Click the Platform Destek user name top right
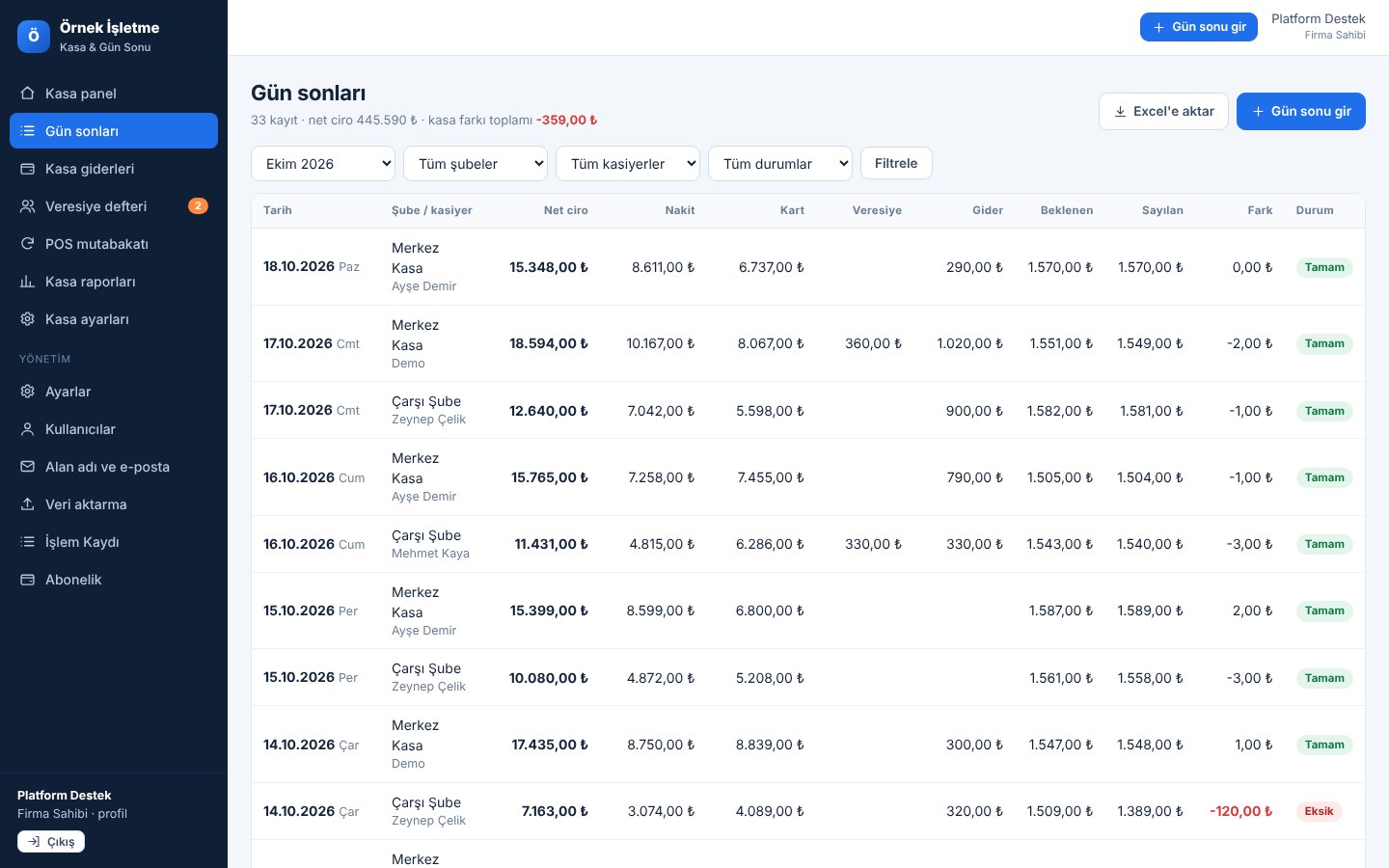 click(1318, 19)
